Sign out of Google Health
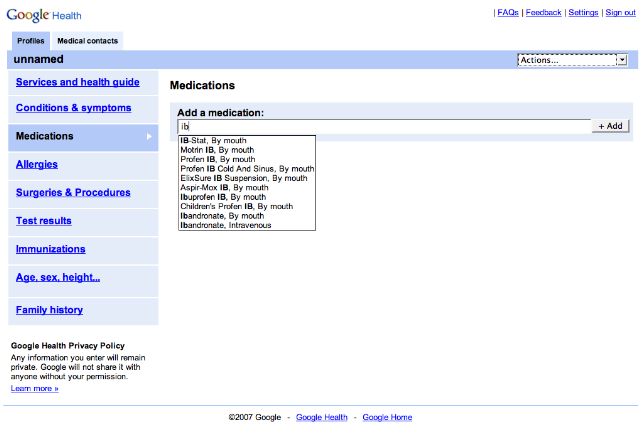The height and width of the screenshot is (423, 640). (619, 13)
